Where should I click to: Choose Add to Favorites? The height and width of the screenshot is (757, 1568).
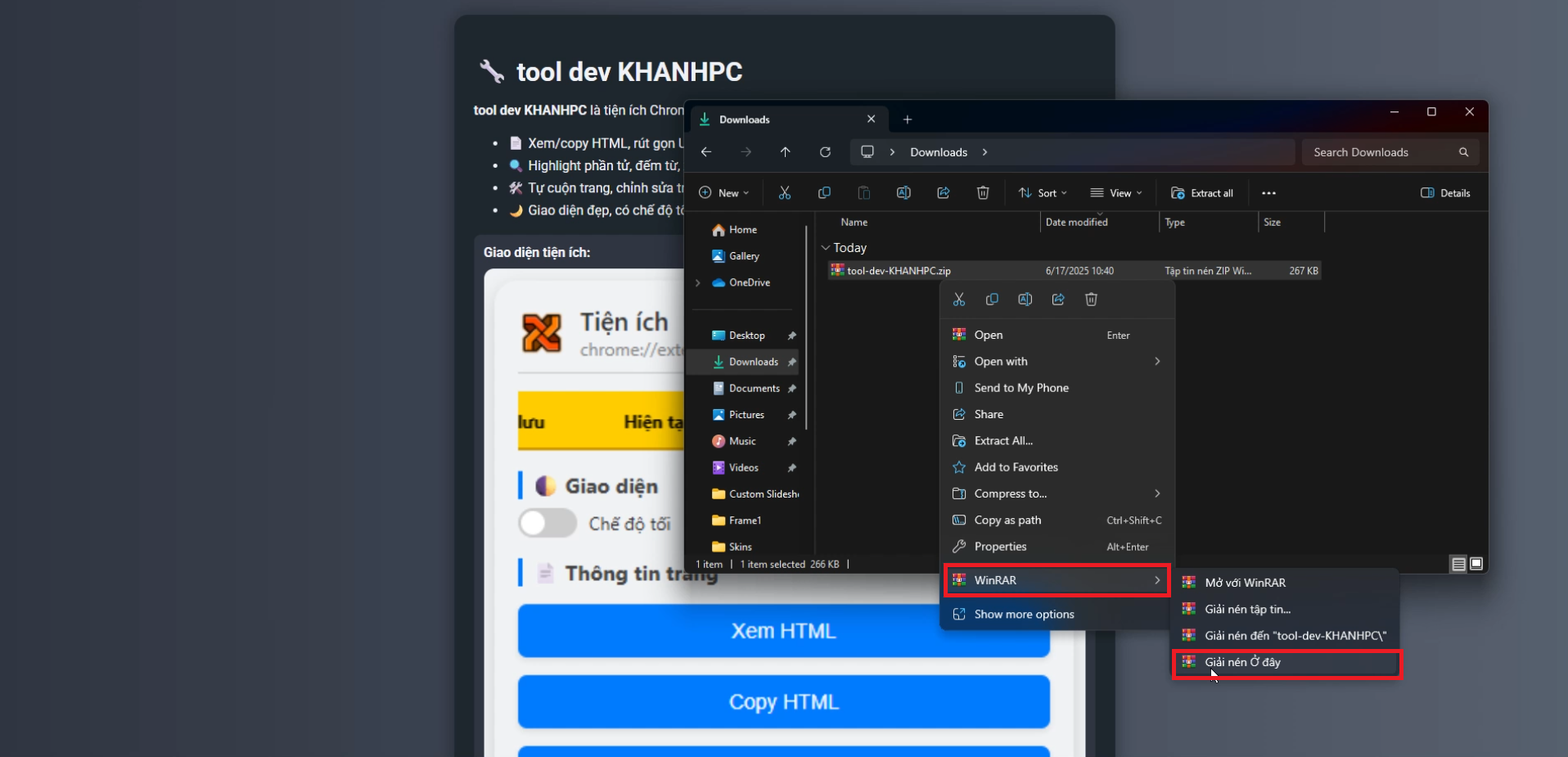[x=1057, y=467]
